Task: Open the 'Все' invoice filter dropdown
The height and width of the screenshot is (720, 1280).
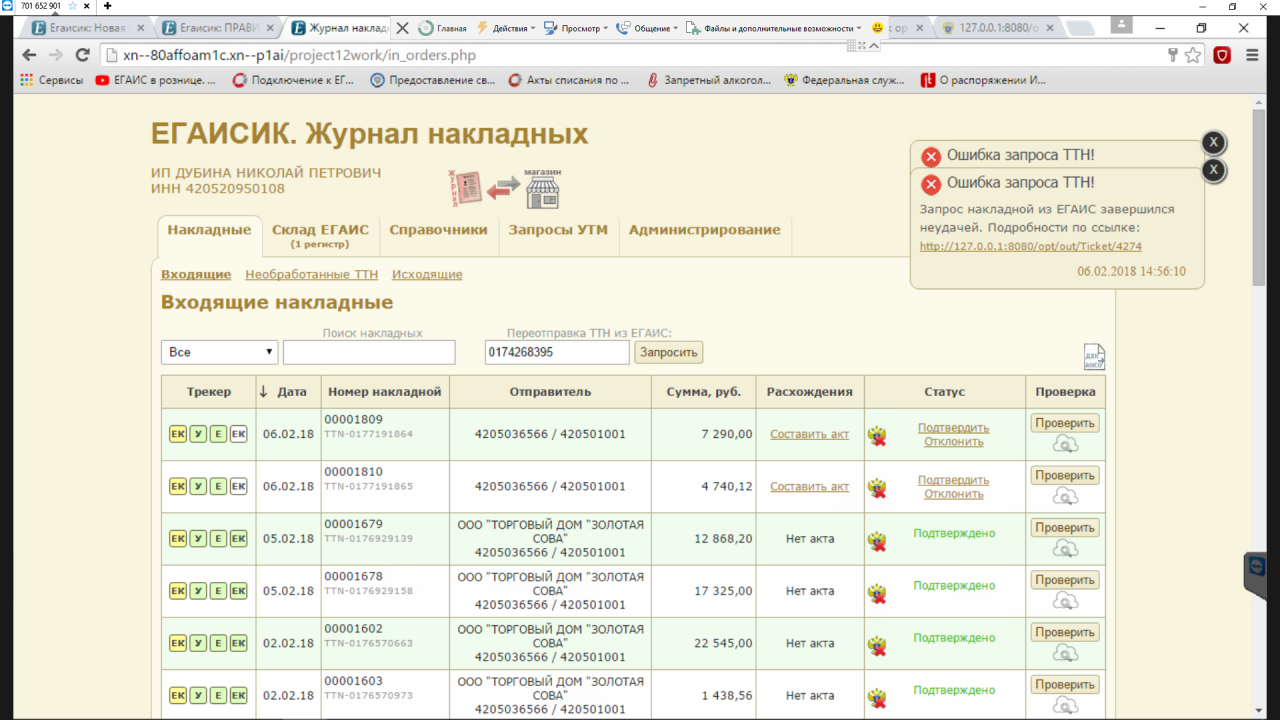Action: 219,352
